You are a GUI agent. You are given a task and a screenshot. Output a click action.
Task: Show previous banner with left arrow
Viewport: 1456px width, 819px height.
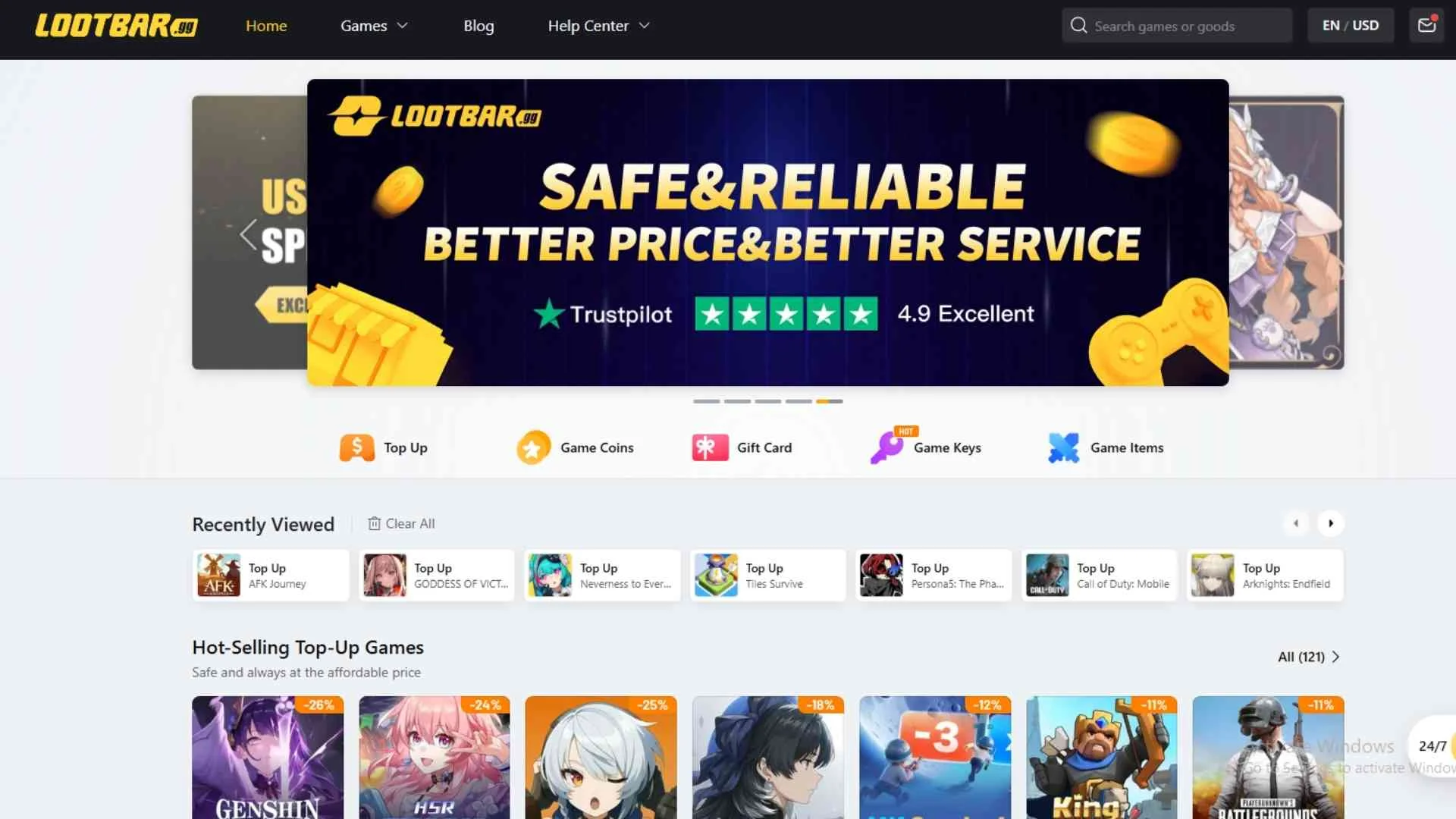point(249,234)
